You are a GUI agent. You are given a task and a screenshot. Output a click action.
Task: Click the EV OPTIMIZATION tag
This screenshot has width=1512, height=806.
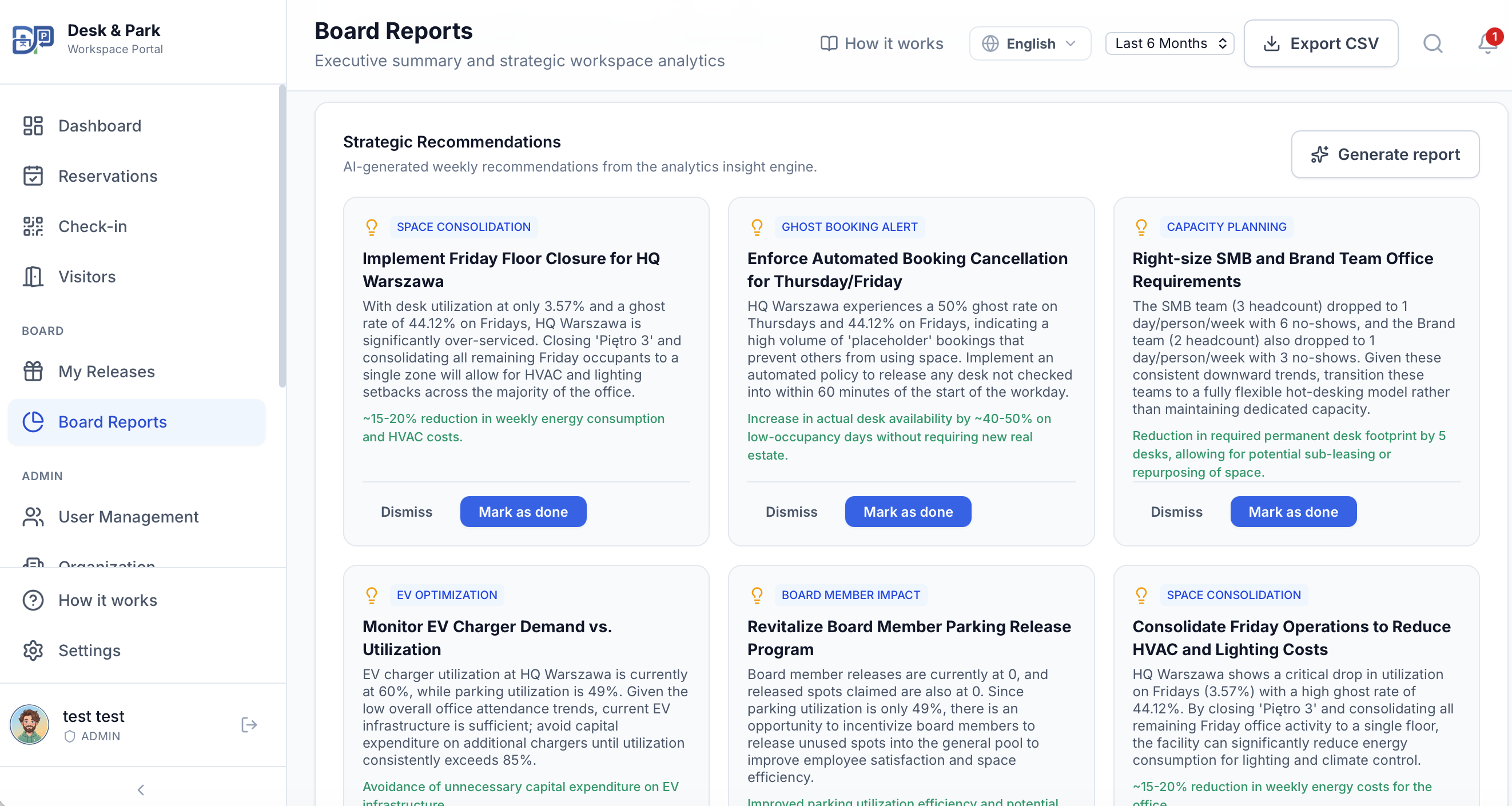pyautogui.click(x=447, y=596)
